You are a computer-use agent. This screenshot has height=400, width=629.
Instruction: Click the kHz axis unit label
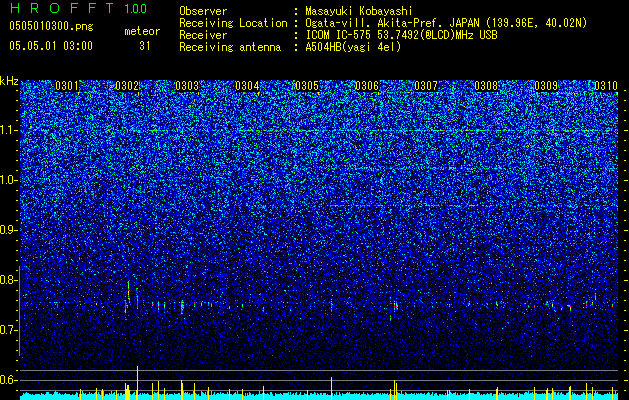(x=9, y=81)
